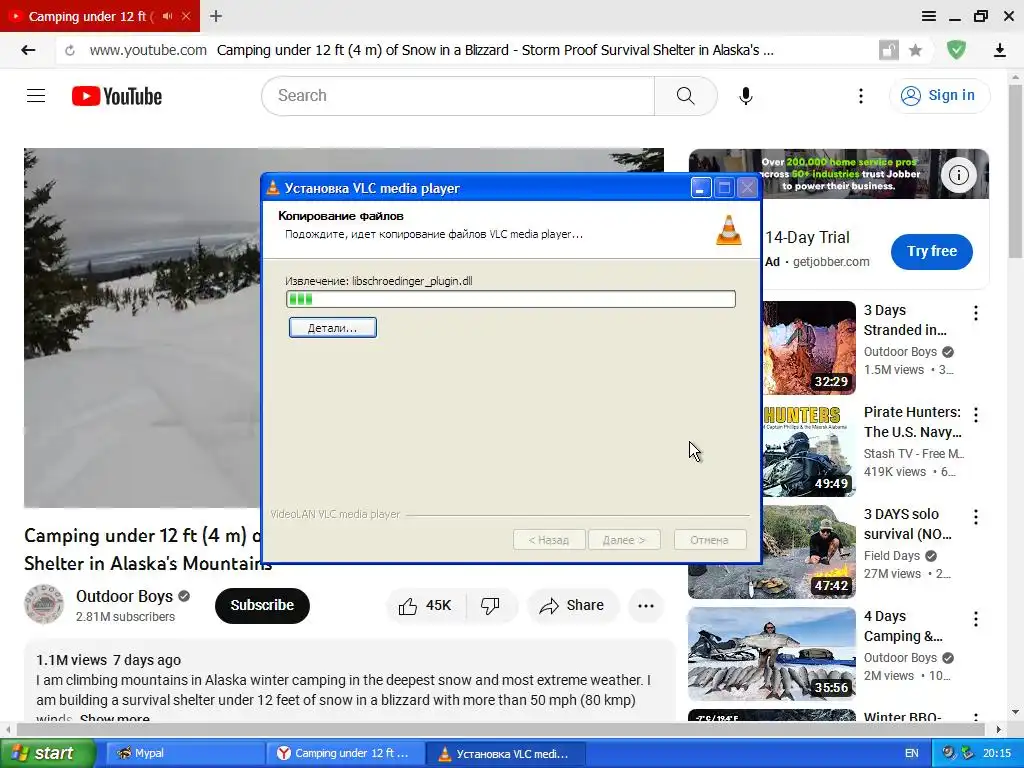This screenshot has height=768, width=1024.
Task: Like the video with thumbs up
Action: click(x=425, y=605)
